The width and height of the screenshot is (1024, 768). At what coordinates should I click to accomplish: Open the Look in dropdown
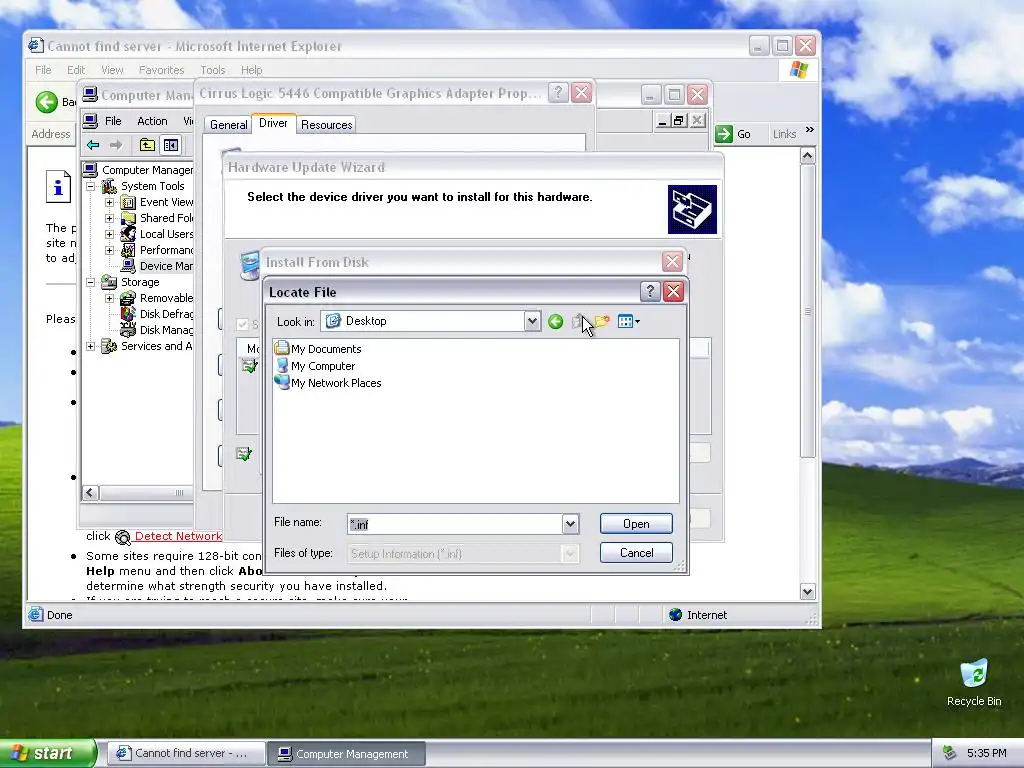tap(532, 321)
